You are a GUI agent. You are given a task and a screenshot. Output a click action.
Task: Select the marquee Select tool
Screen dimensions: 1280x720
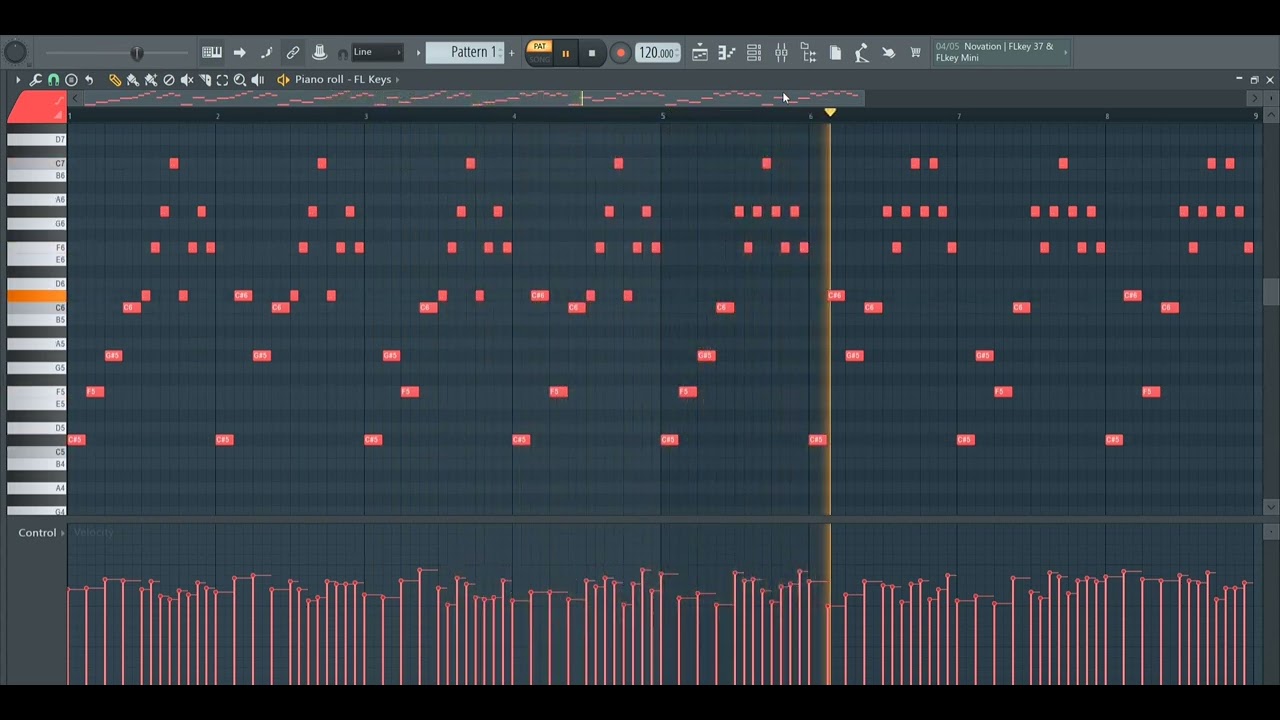pyautogui.click(x=222, y=80)
